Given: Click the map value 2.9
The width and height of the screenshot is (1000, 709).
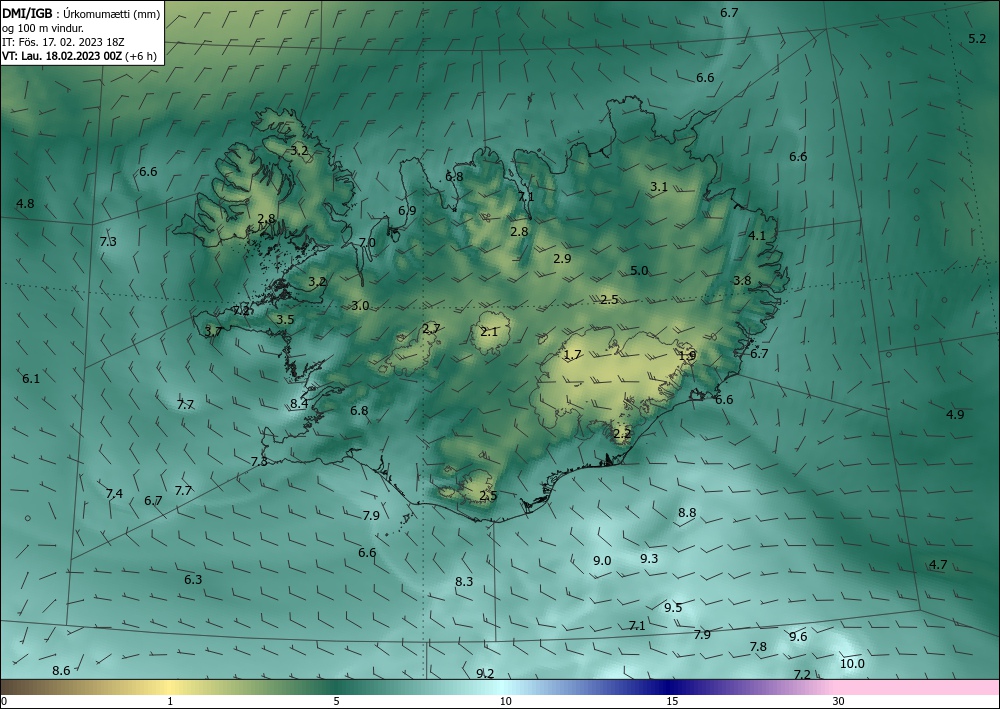Looking at the screenshot, I should [x=562, y=259].
